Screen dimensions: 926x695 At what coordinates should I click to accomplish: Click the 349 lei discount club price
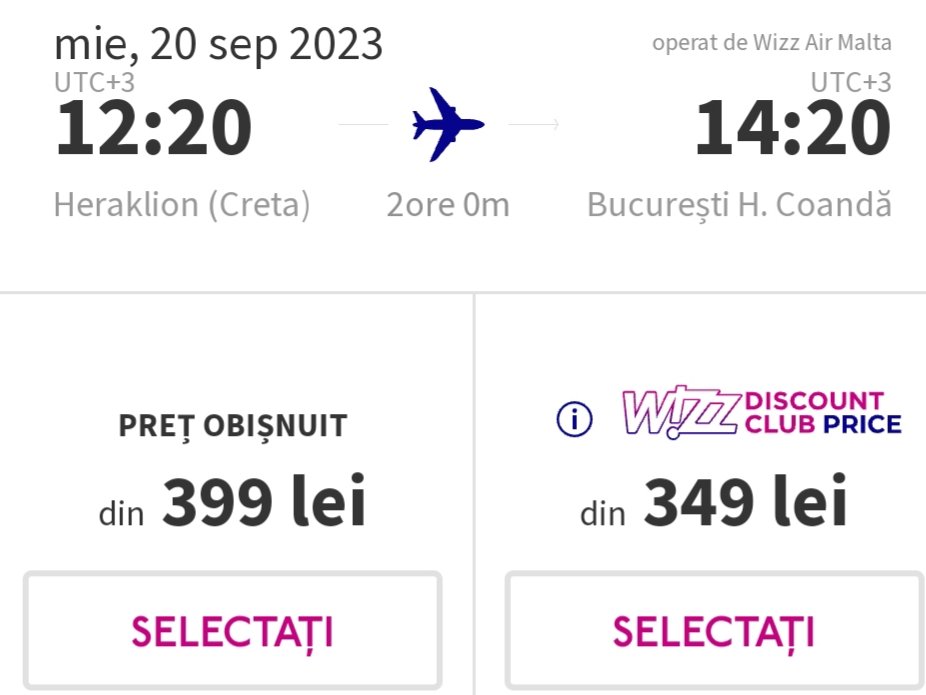(745, 503)
